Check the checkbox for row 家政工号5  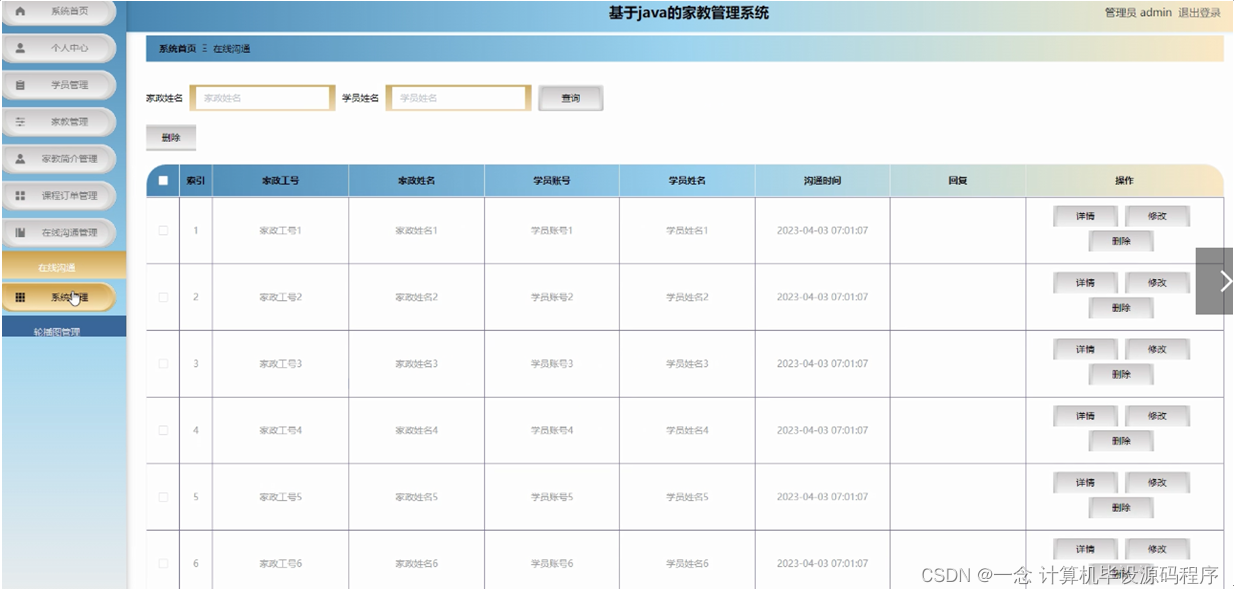pyautogui.click(x=163, y=496)
